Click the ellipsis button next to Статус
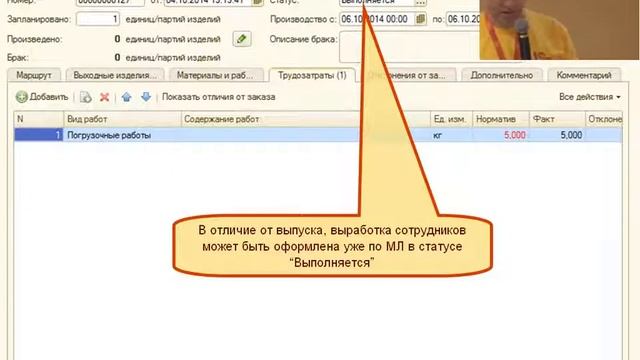This screenshot has height=360, width=640. click(420, 2)
